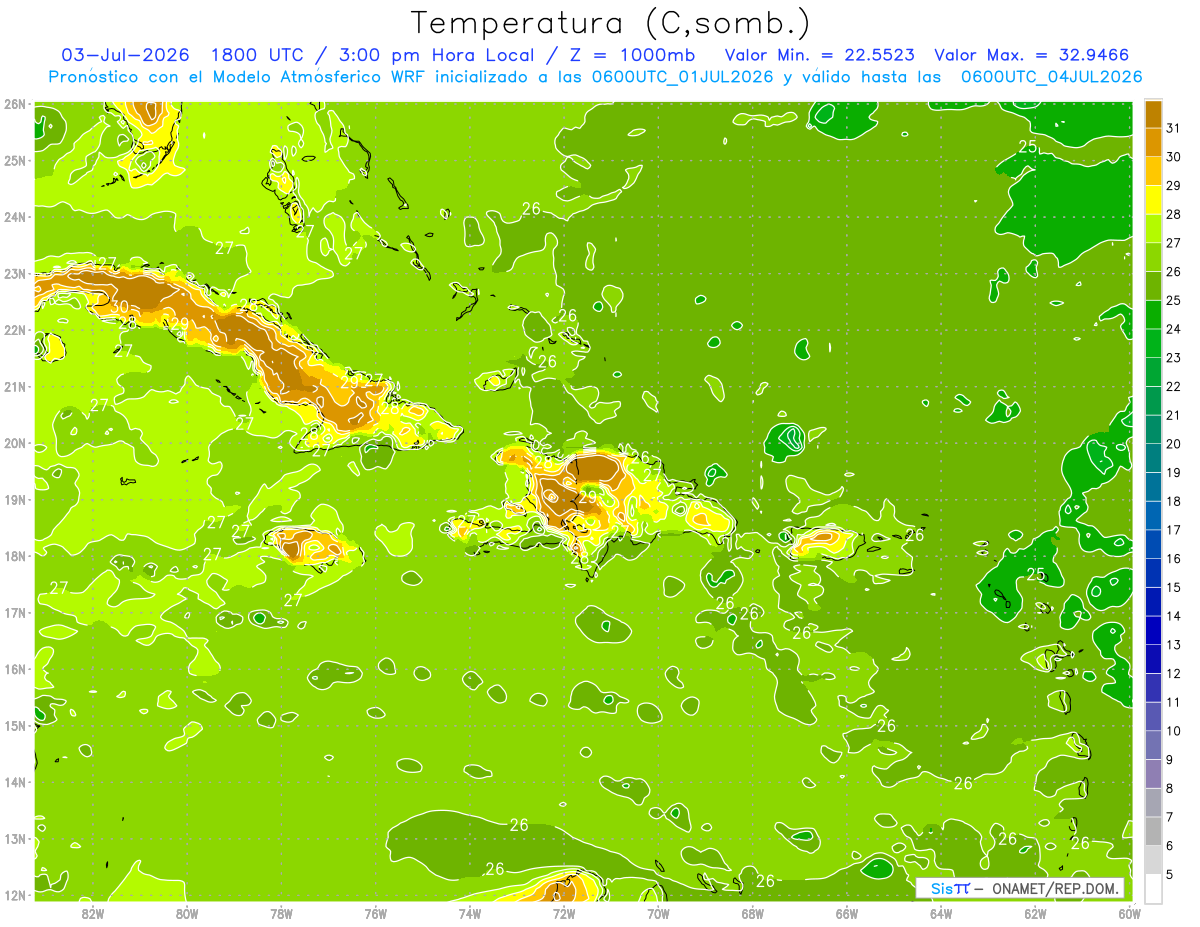This screenshot has height=927, width=1200.
Task: Click the '15' colorbar legend label
Action: [1173, 587]
